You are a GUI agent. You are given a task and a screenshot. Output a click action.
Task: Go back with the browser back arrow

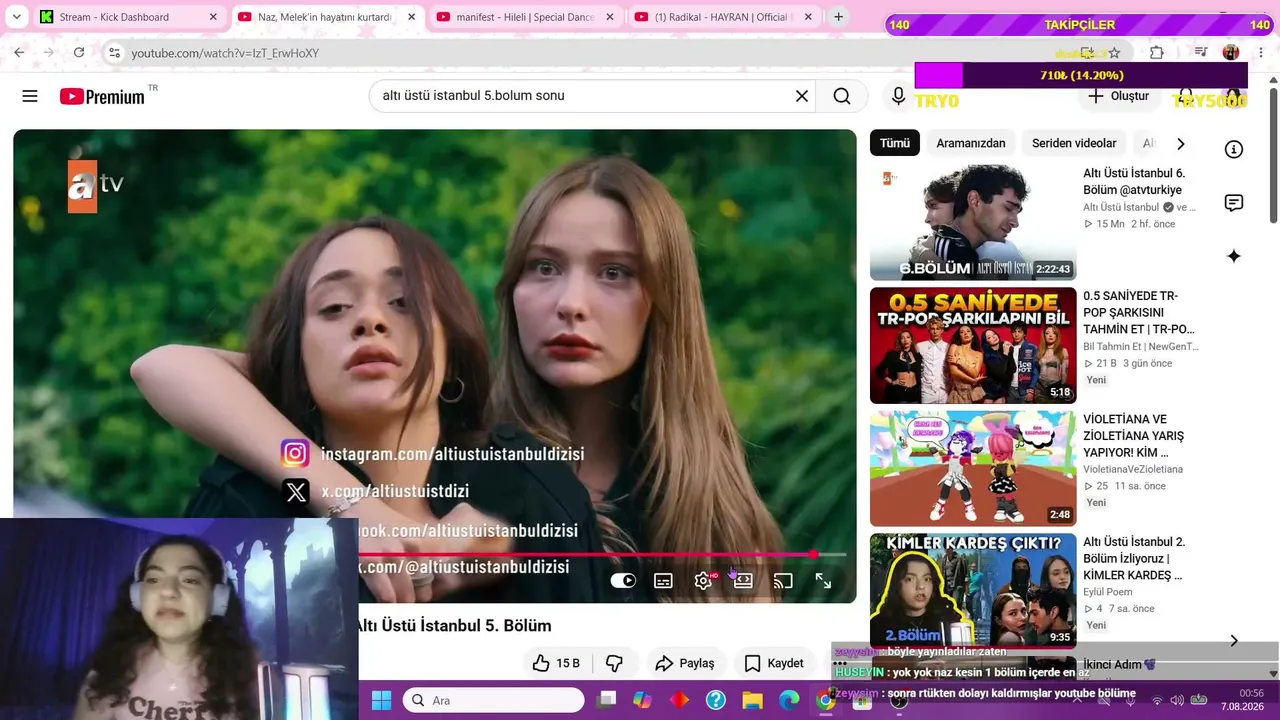click(x=19, y=53)
